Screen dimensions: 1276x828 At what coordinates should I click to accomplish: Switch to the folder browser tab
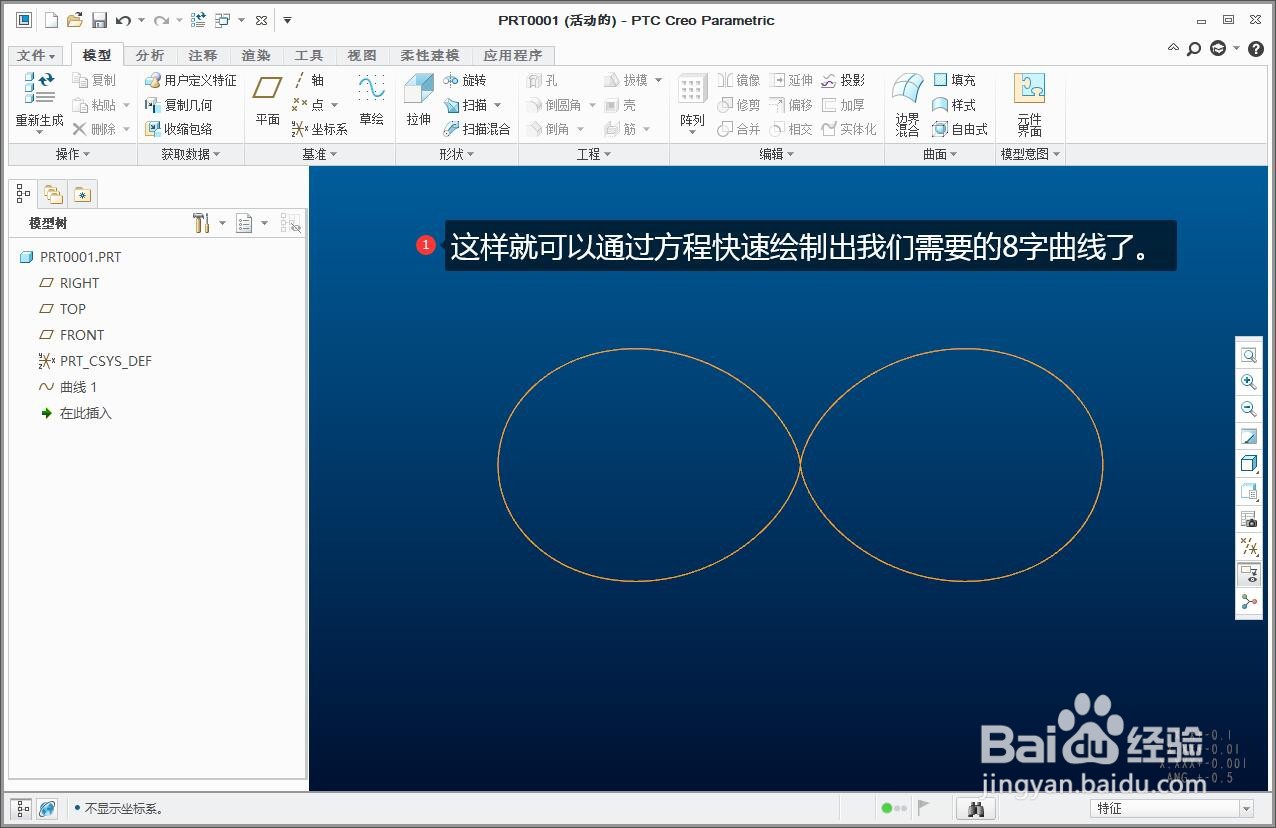[53, 194]
